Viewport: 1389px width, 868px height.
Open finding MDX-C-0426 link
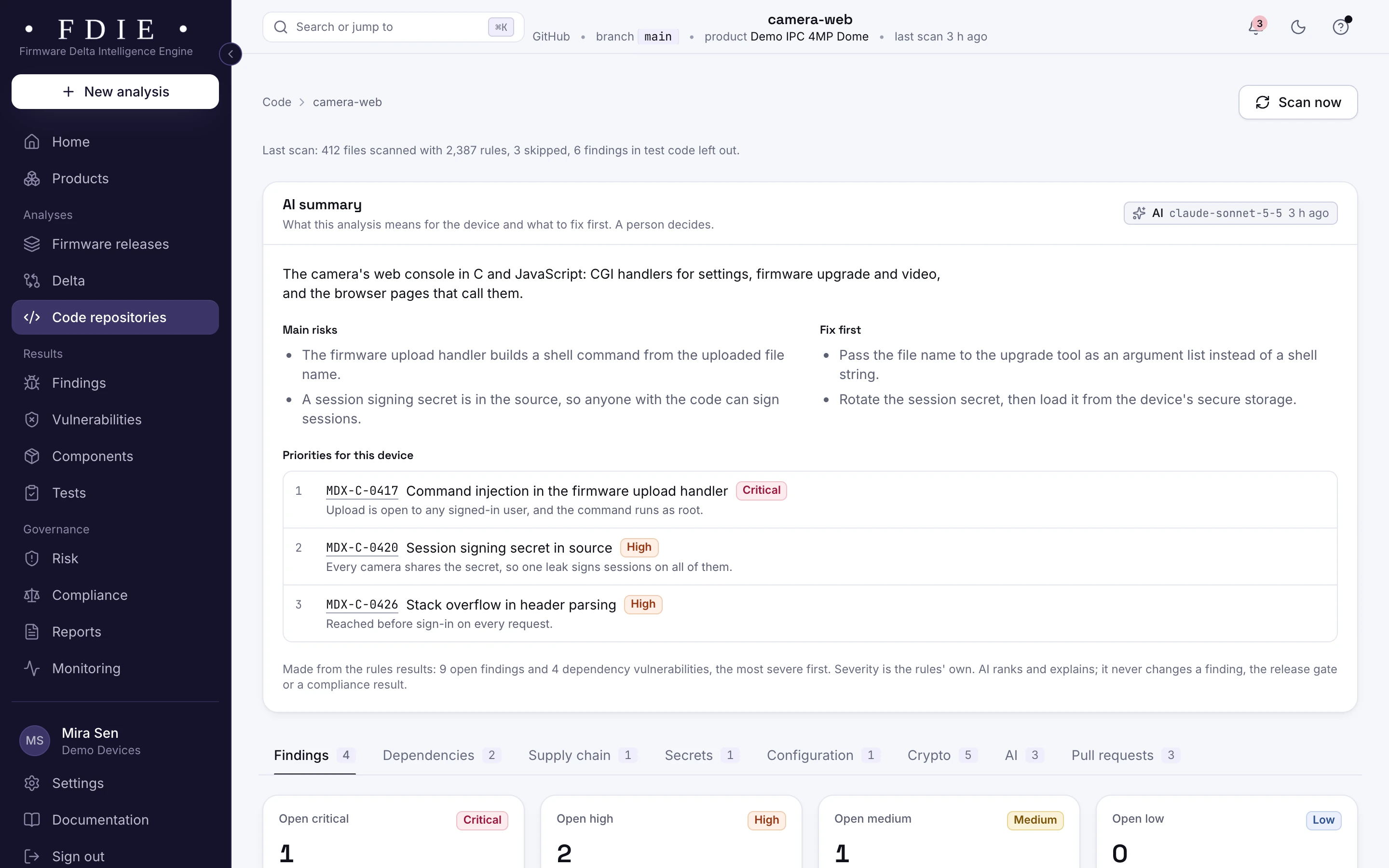tap(362, 605)
